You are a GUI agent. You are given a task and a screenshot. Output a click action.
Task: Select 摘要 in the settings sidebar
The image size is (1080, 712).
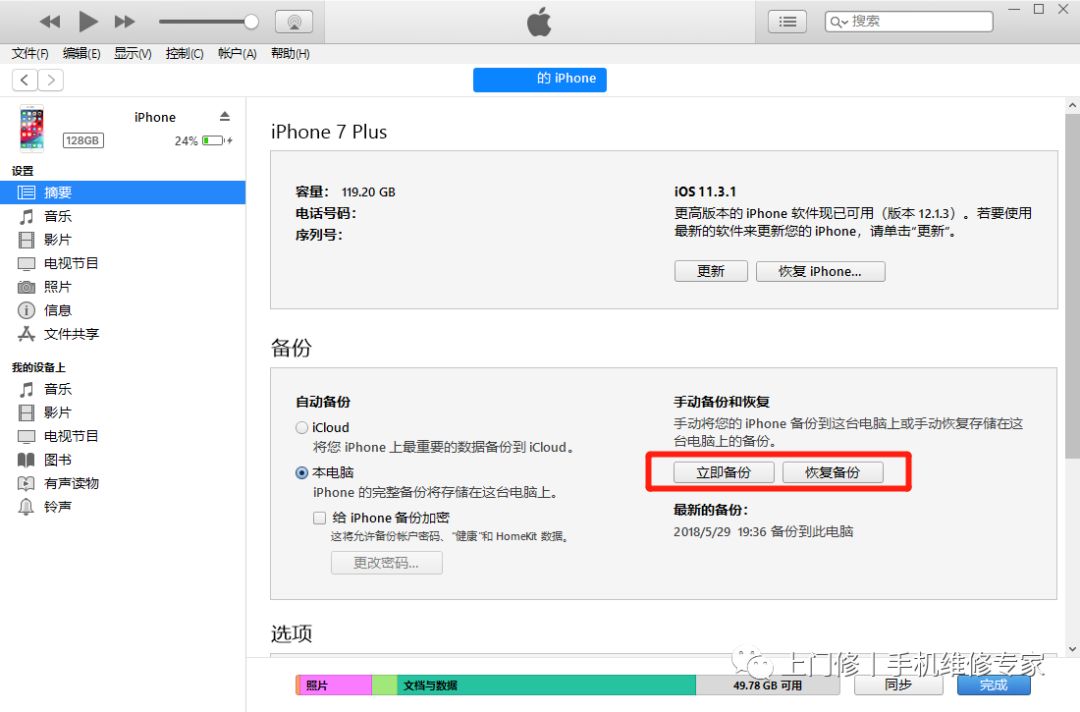[x=123, y=193]
